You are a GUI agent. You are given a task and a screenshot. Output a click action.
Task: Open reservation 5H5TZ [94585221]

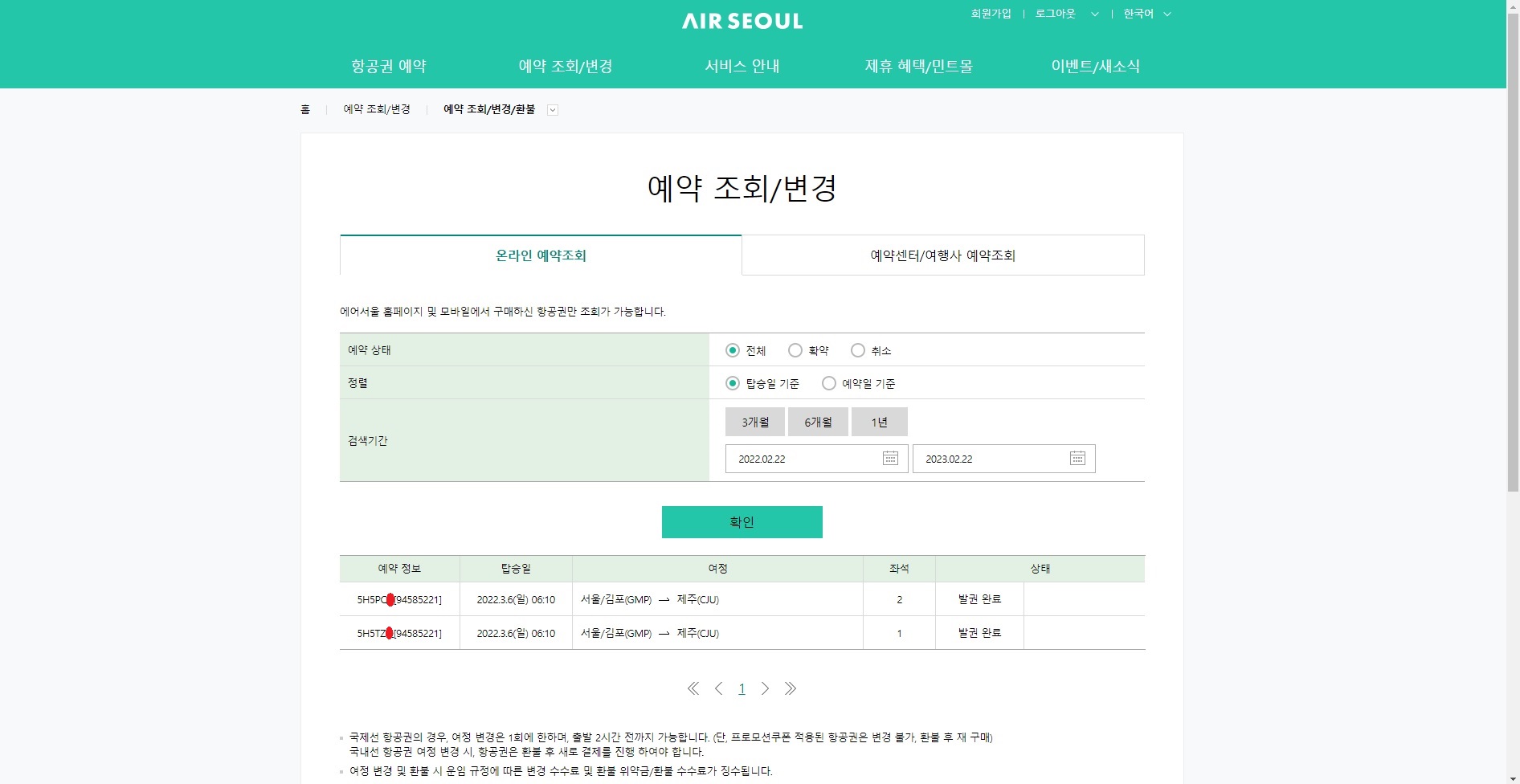click(x=399, y=633)
